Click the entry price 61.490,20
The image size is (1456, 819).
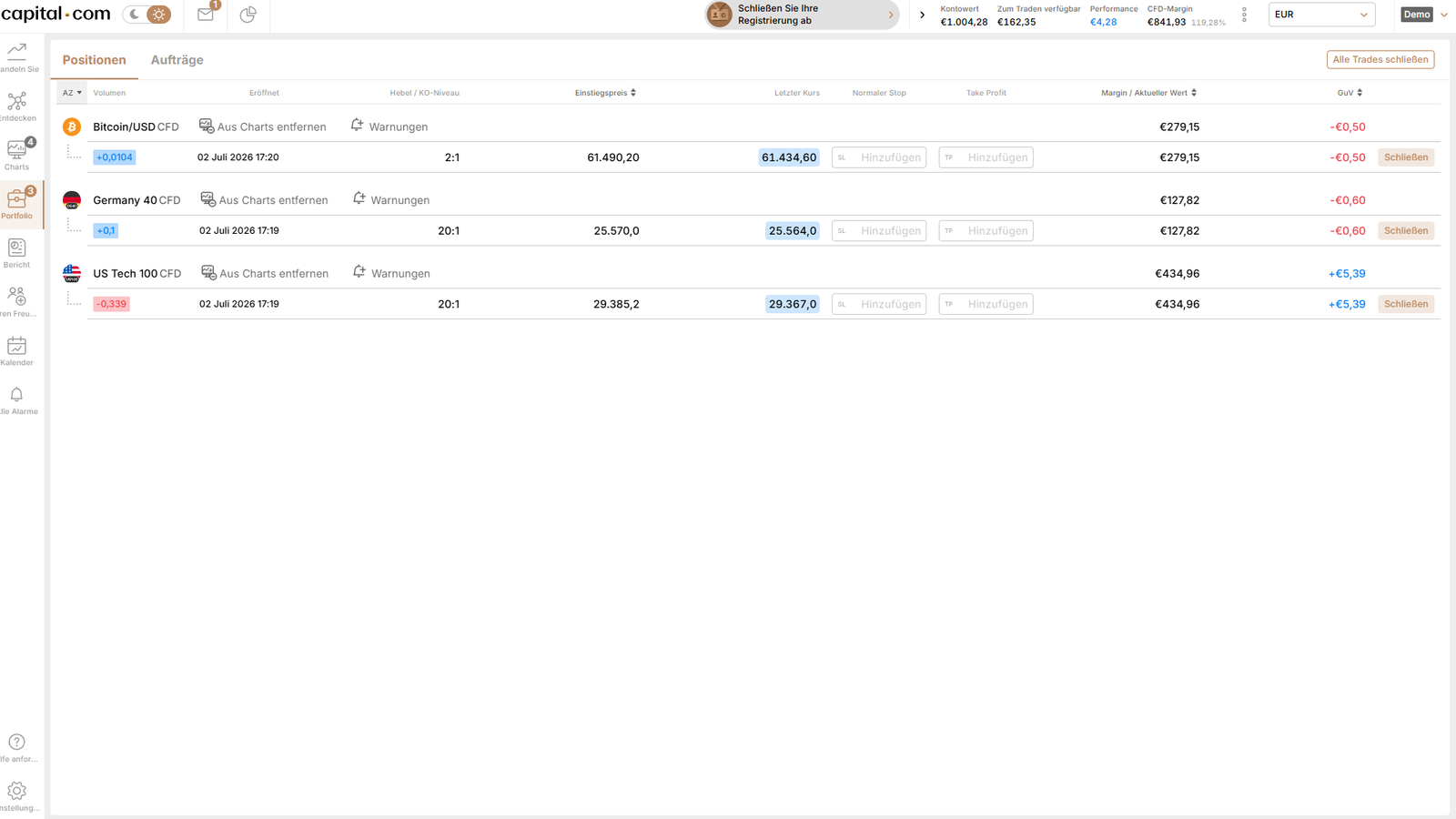[613, 157]
